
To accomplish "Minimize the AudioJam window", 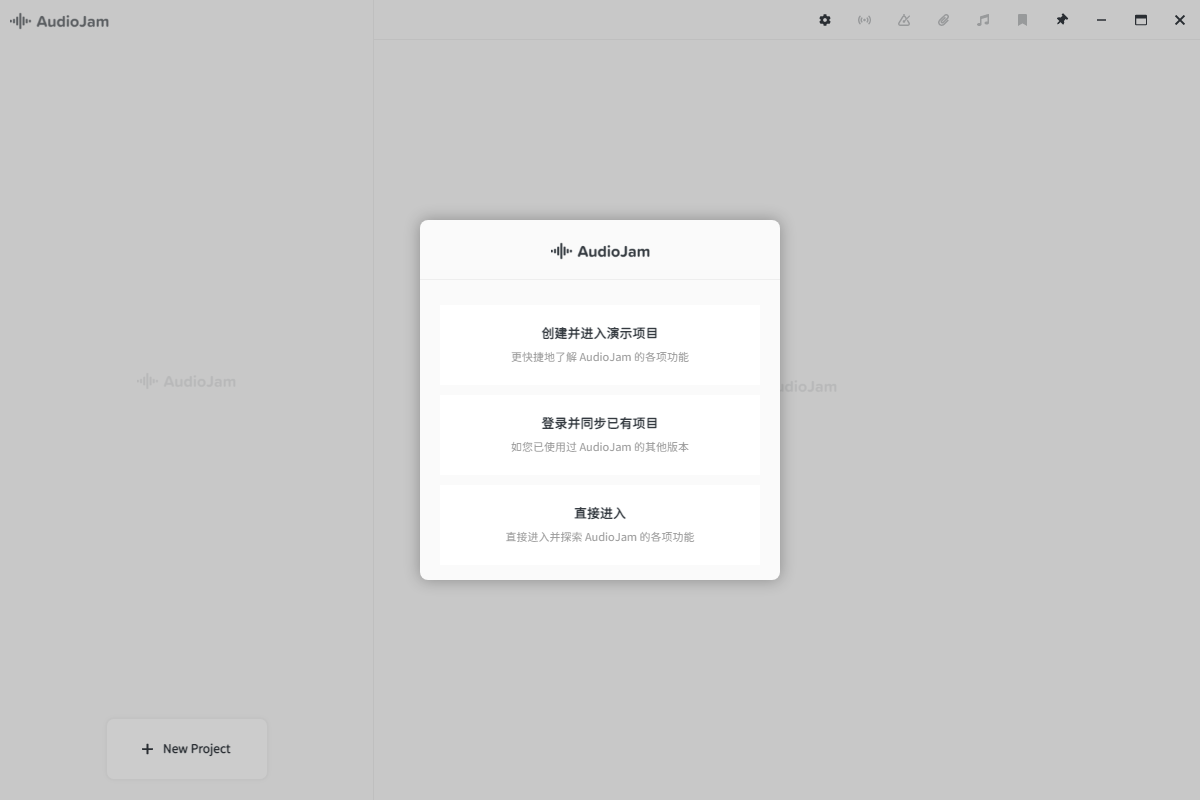I will tap(1101, 20).
